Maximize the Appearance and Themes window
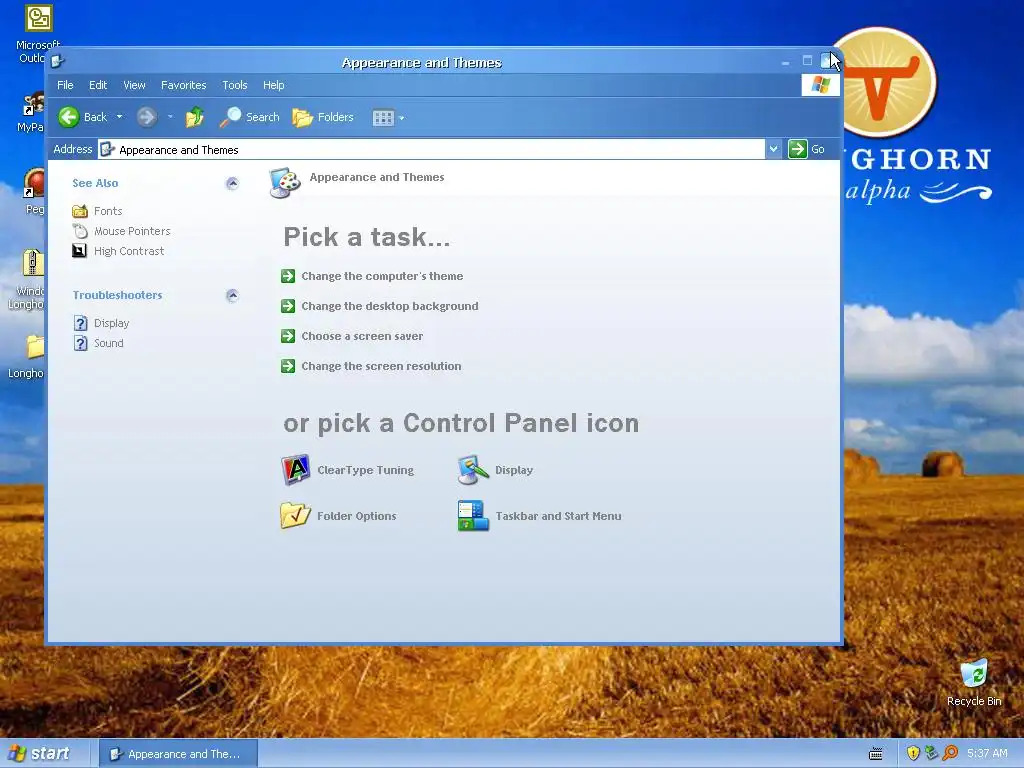The height and width of the screenshot is (768, 1024). [x=807, y=61]
